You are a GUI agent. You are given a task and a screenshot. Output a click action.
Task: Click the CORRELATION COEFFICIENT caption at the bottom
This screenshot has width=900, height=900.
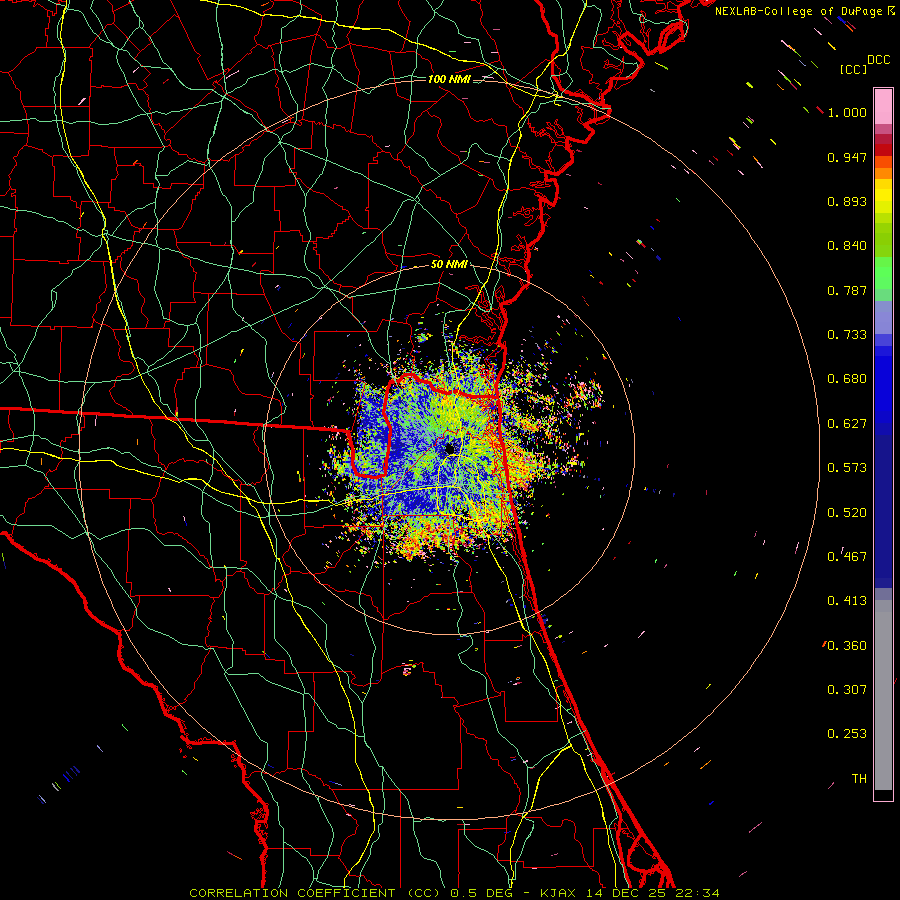[x=454, y=893]
